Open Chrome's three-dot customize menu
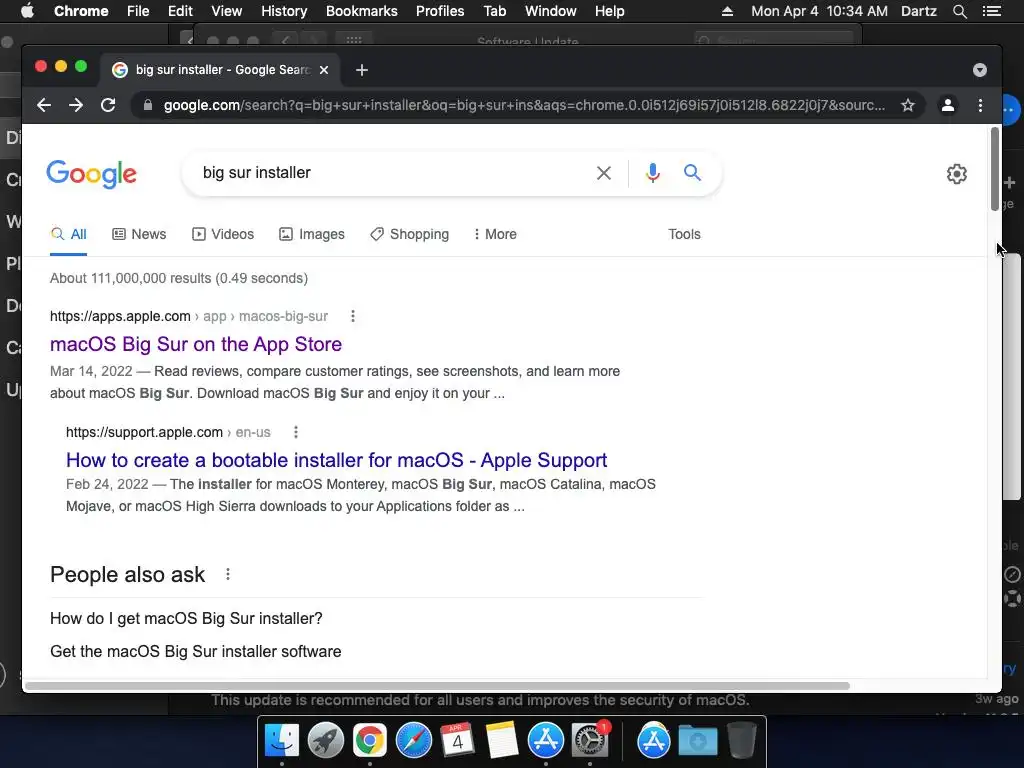This screenshot has height=768, width=1024. (x=980, y=105)
